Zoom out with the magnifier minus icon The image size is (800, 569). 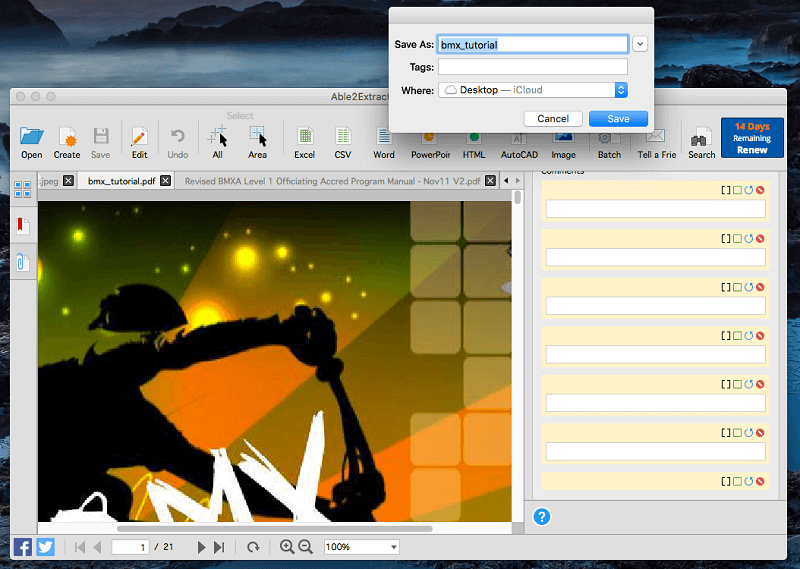306,547
